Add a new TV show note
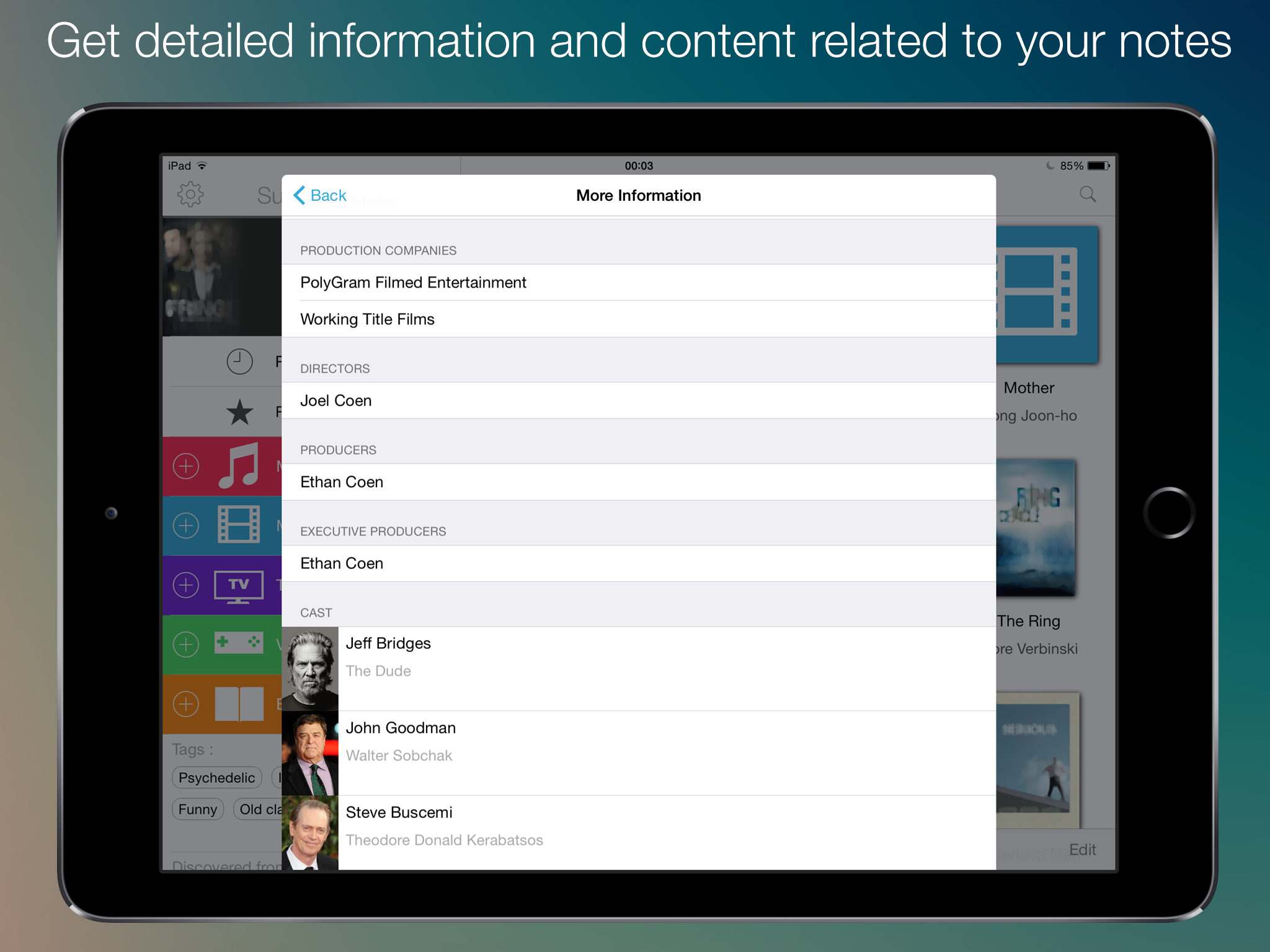1270x952 pixels. pyautogui.click(x=186, y=585)
